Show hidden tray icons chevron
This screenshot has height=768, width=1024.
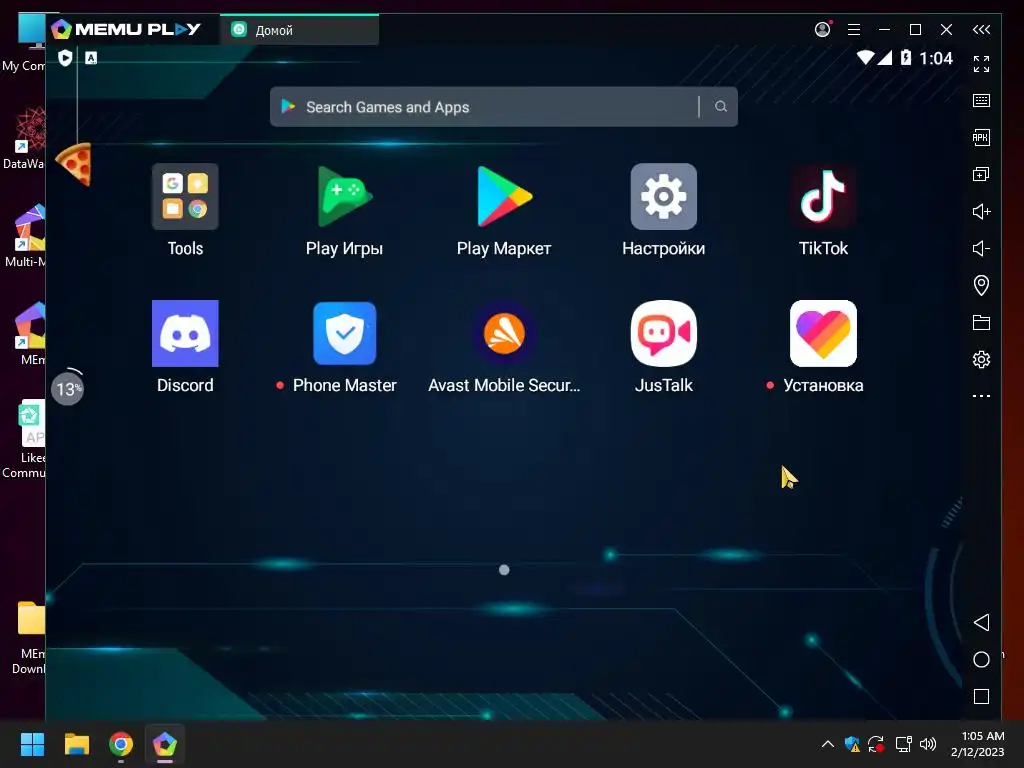click(827, 744)
